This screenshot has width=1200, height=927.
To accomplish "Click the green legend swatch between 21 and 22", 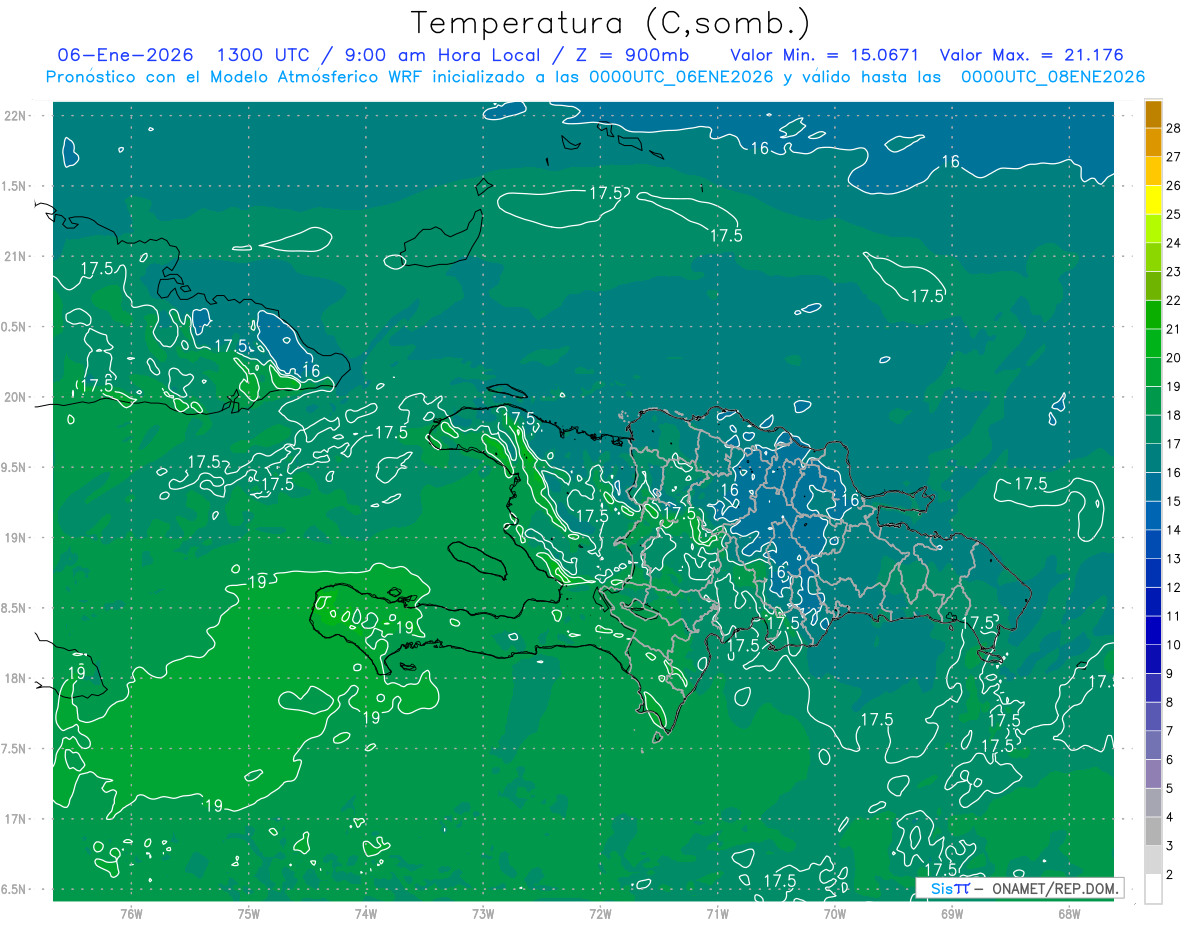I will pyautogui.click(x=1153, y=314).
